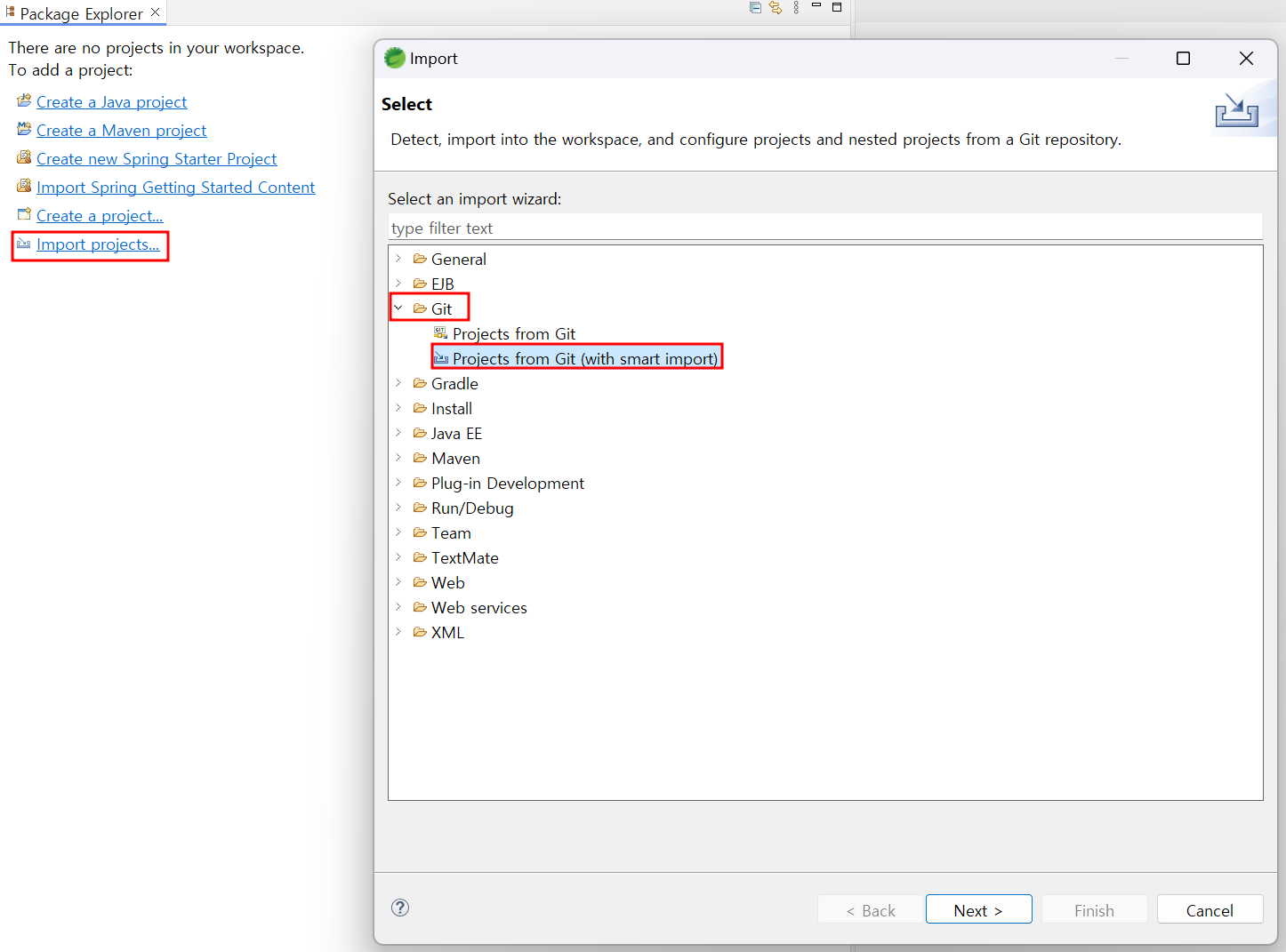Screen dimensions: 1286x952
Task: Click the Maven project link icon
Action: [24, 129]
